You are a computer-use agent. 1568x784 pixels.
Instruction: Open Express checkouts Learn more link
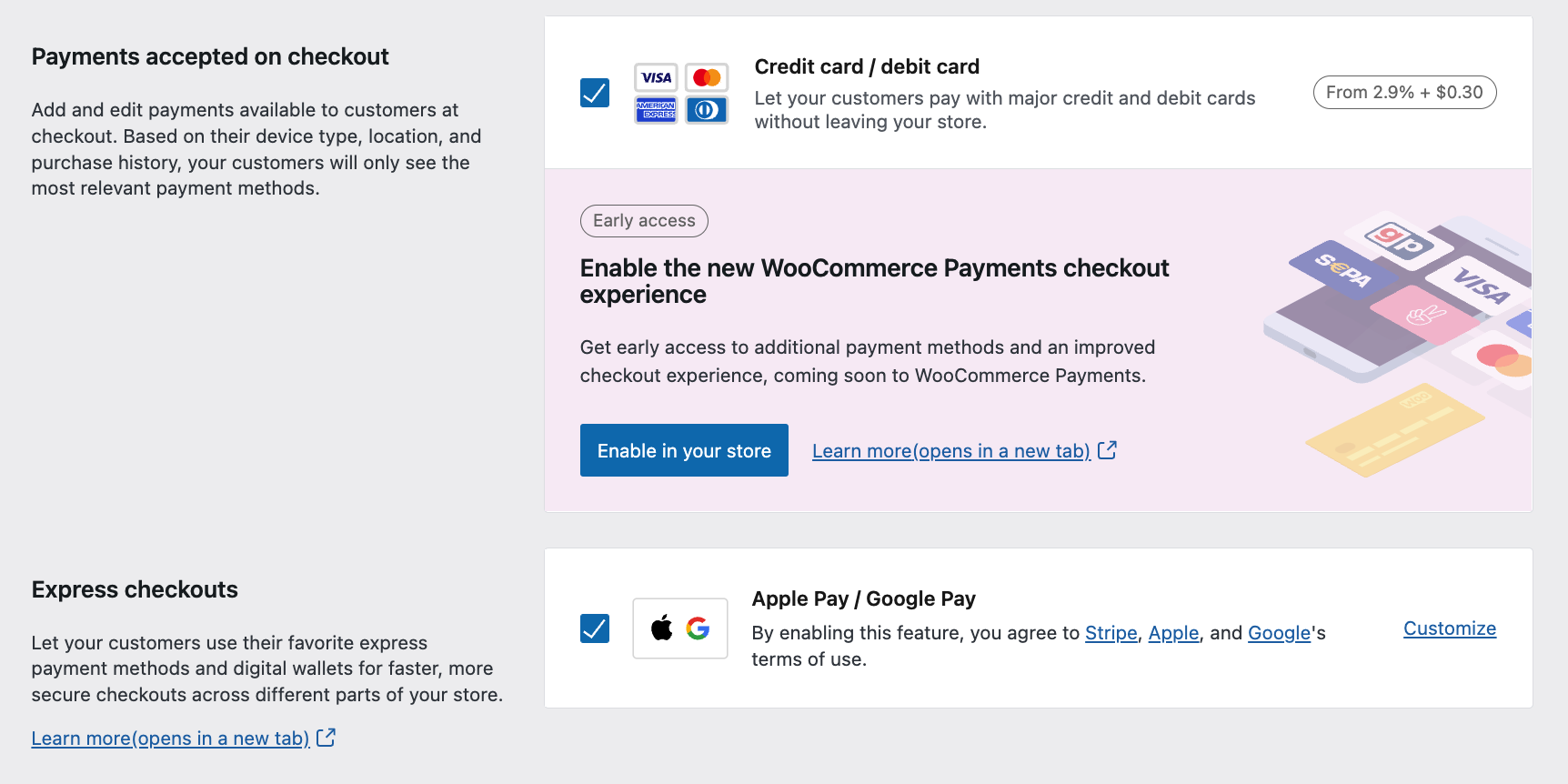(169, 738)
